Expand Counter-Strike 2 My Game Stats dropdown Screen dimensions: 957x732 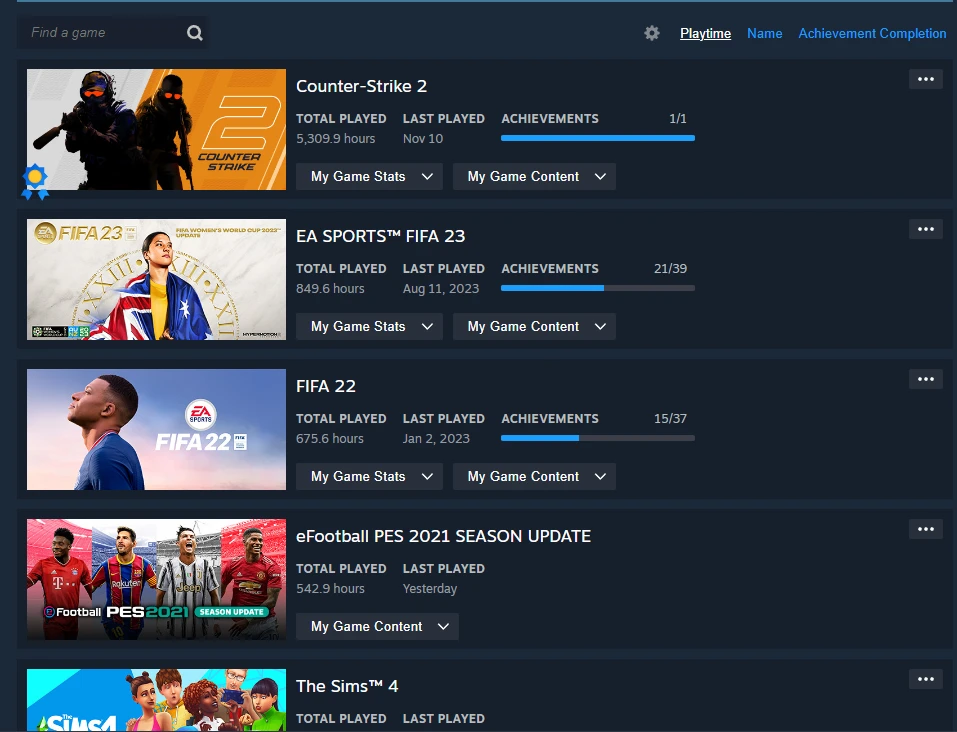[369, 177]
